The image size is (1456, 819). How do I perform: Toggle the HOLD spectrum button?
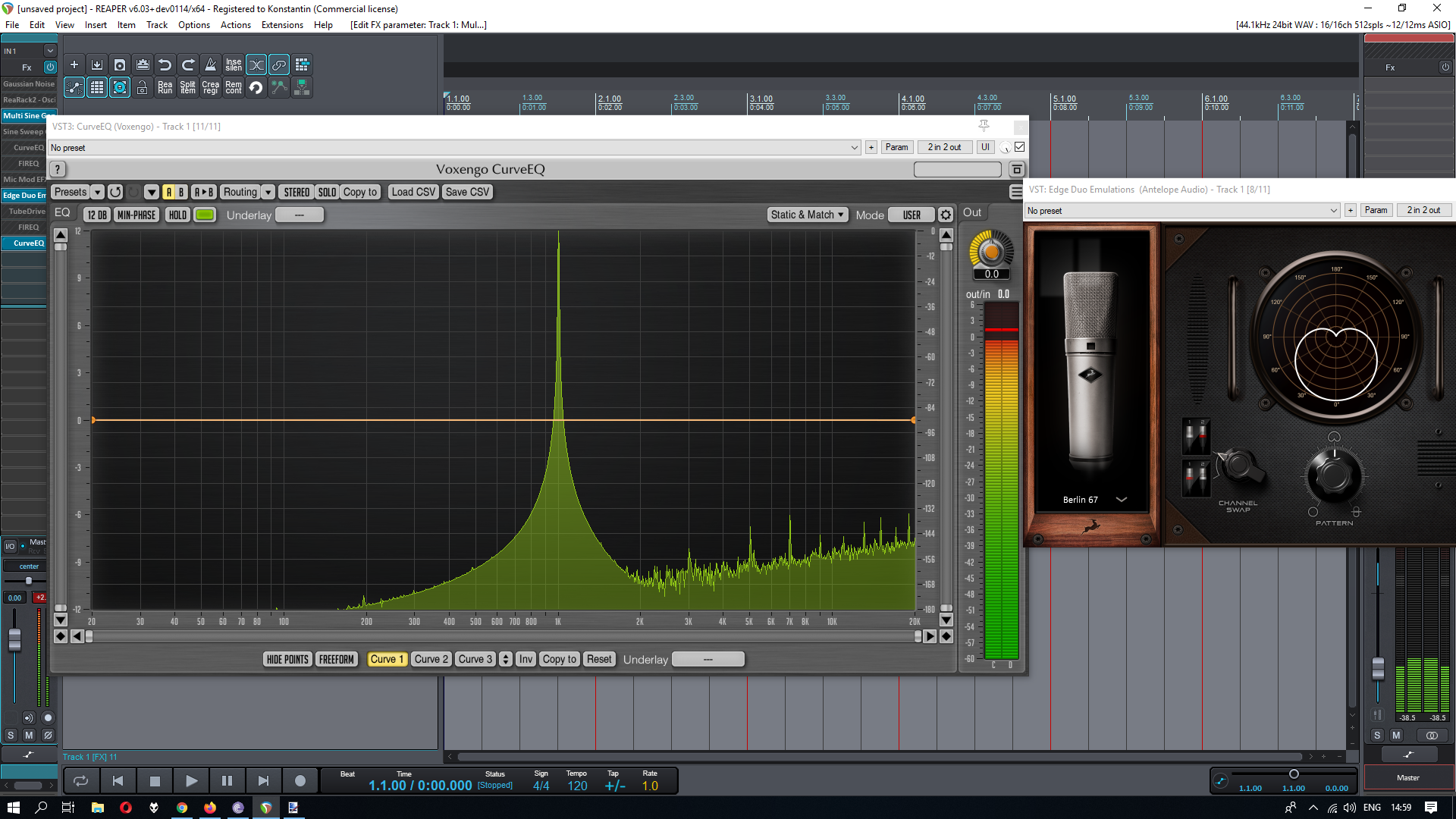(177, 215)
